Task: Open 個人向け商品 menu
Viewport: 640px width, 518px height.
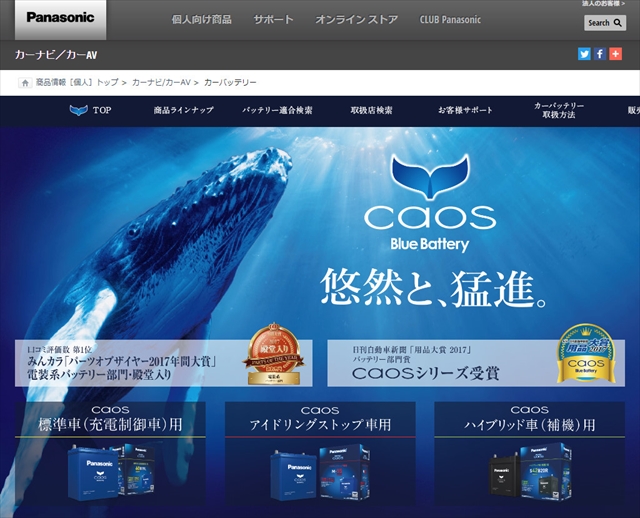Action: pyautogui.click(x=199, y=20)
